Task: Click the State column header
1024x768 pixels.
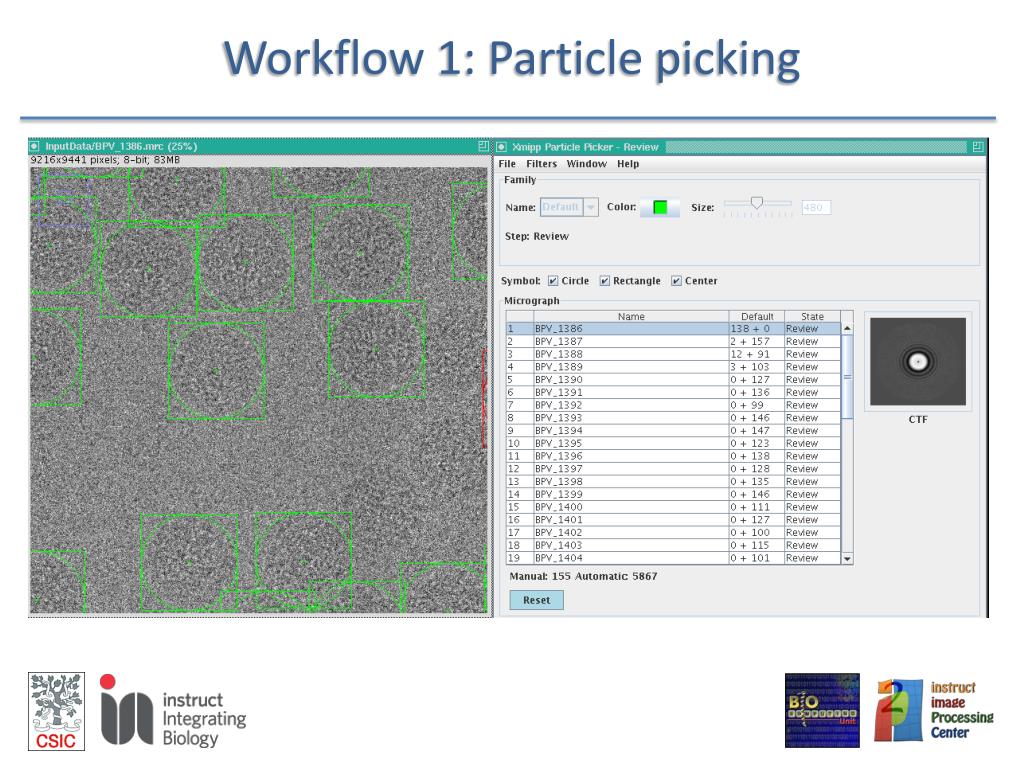Action: click(x=812, y=317)
